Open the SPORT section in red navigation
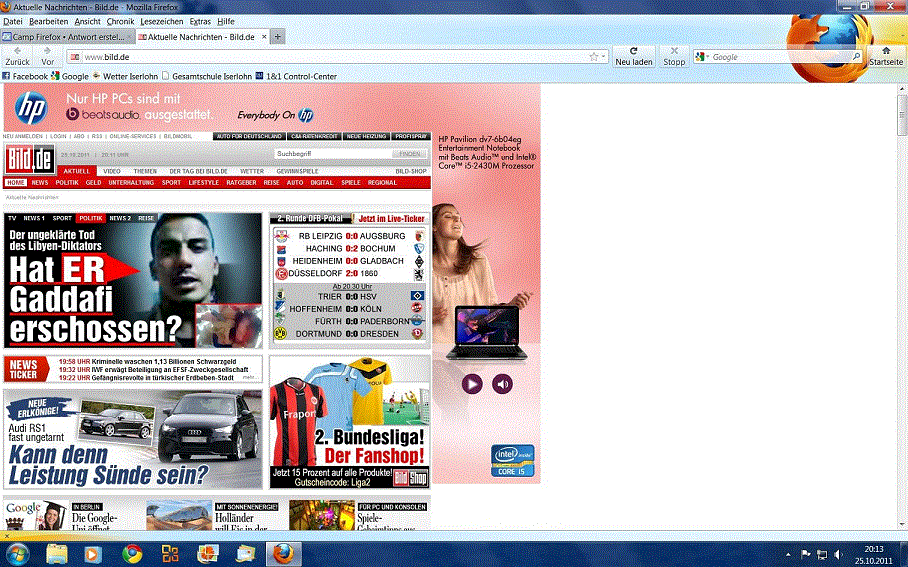This screenshot has height=567, width=908. pos(172,183)
